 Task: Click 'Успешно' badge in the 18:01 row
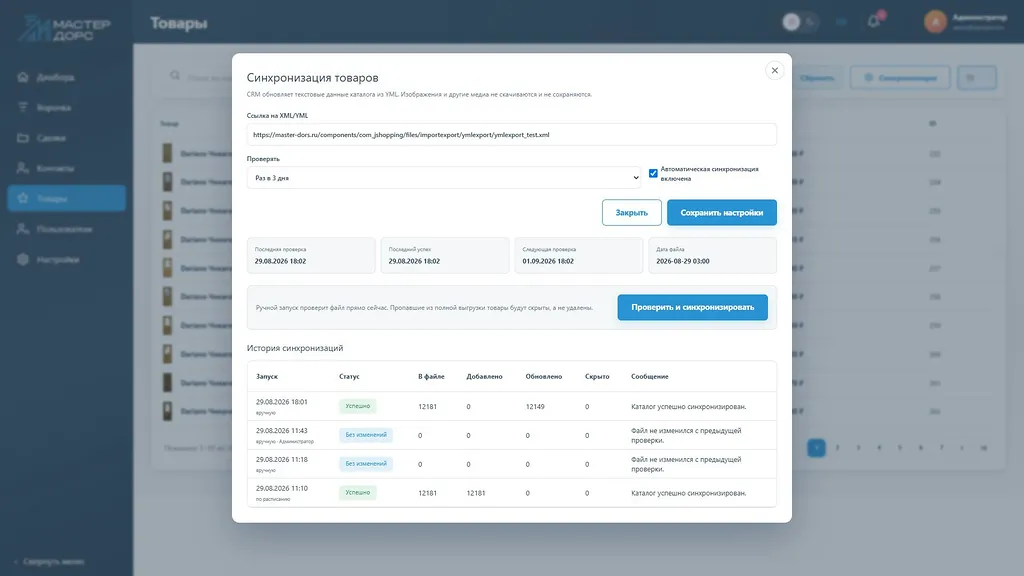[357, 406]
